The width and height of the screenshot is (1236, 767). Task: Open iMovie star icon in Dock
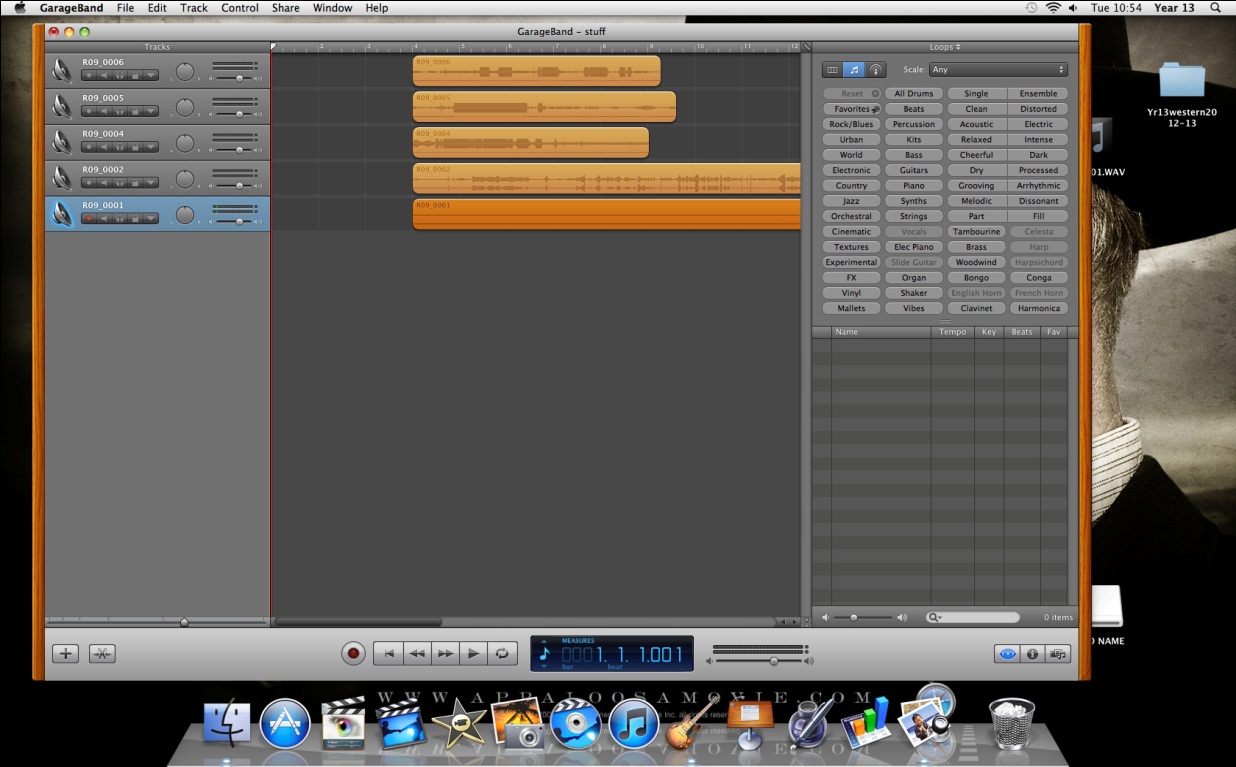click(459, 724)
